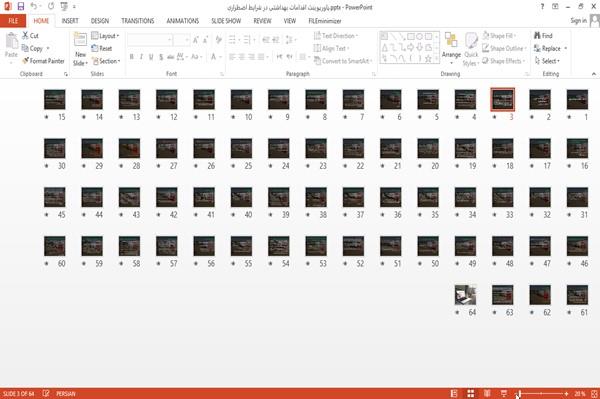Click Select in the Editing group
The height and width of the screenshot is (399, 600).
click(547, 61)
